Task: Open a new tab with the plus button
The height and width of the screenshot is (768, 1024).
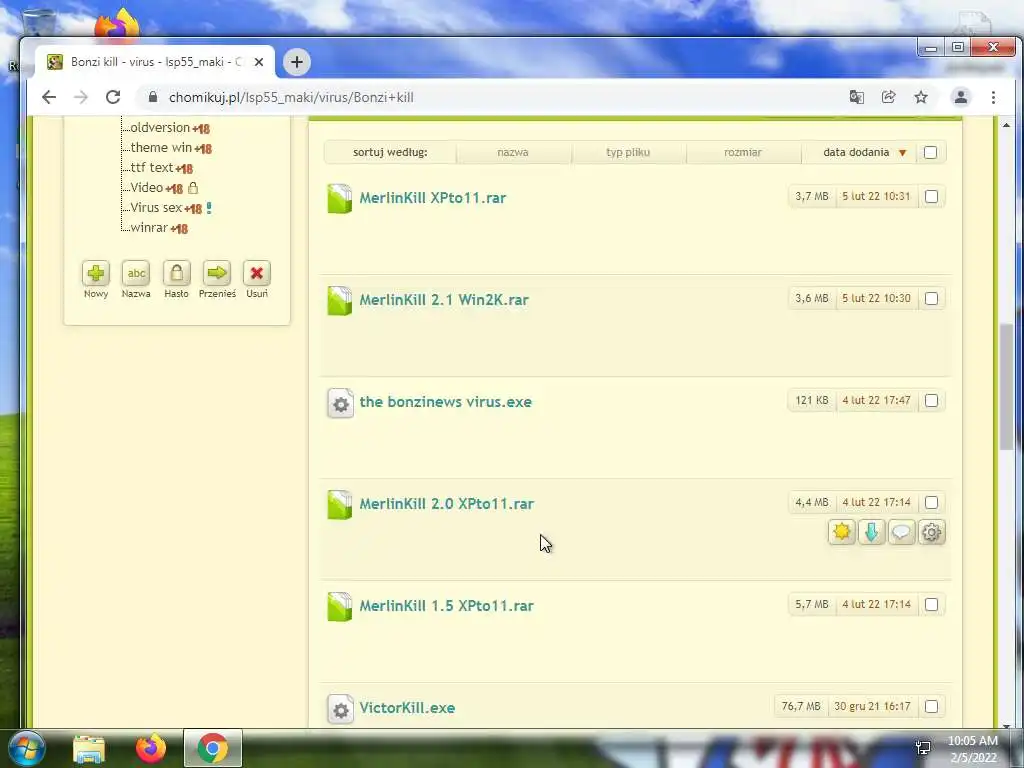Action: (x=296, y=62)
